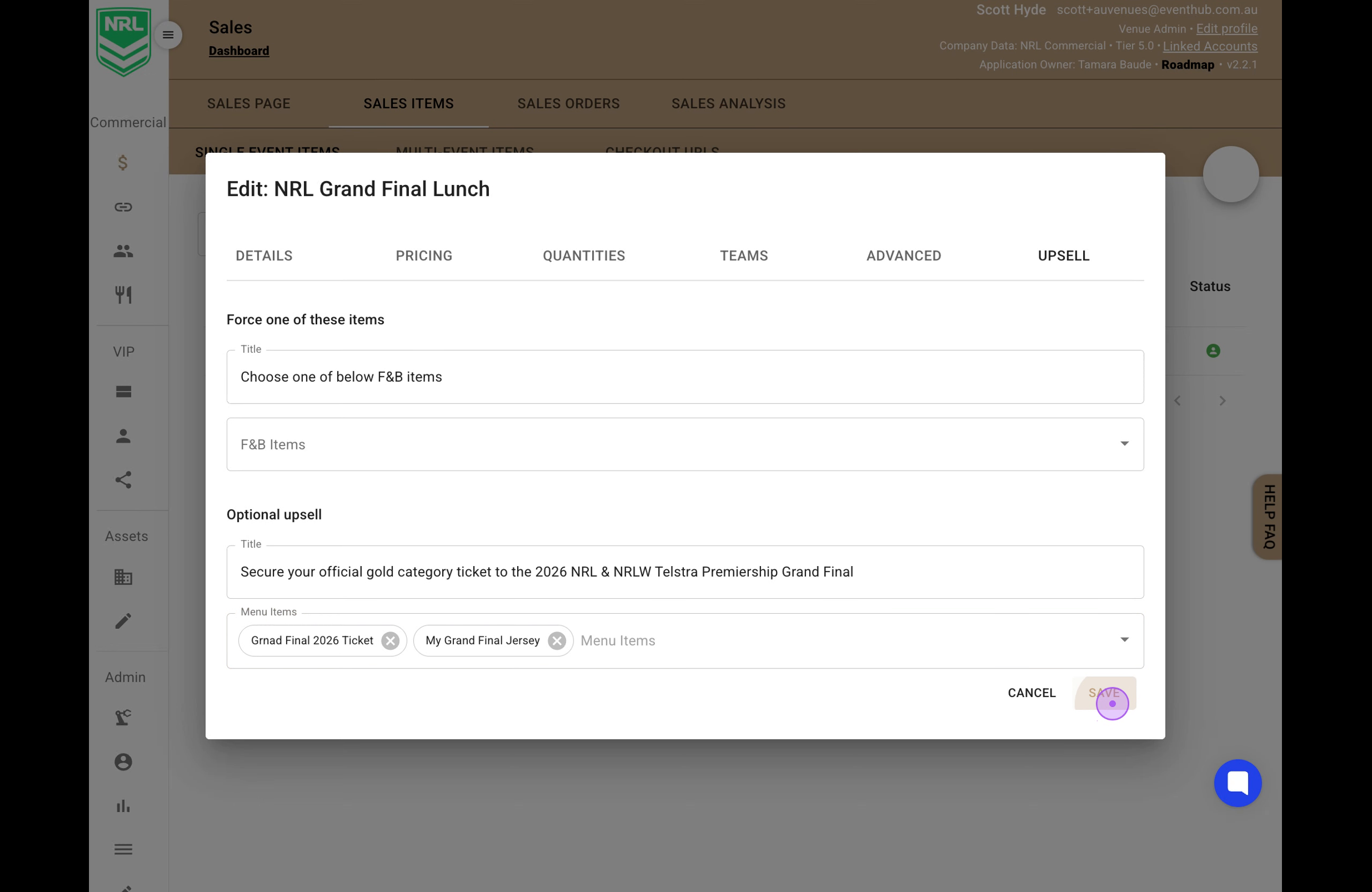Toggle the hamburger sidebar menu button

pos(168,35)
